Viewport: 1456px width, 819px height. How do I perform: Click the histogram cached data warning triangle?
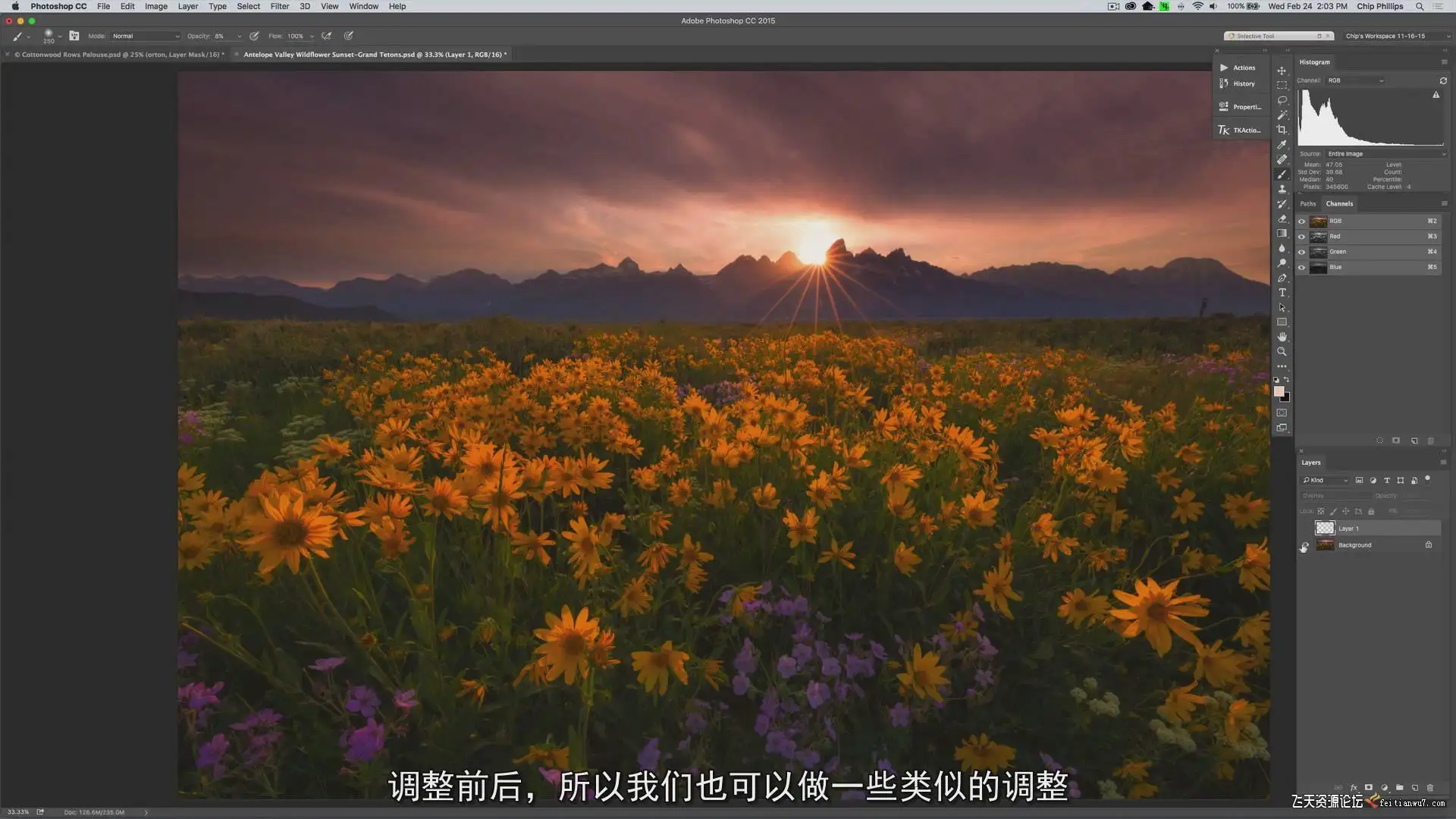tap(1436, 95)
